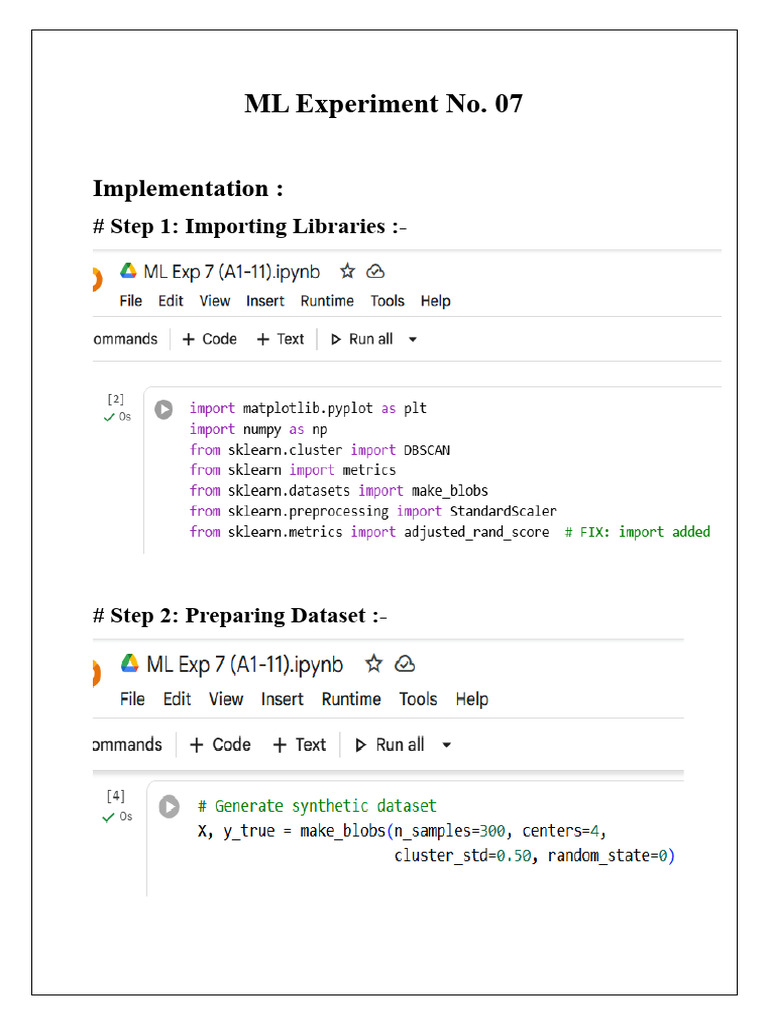Image resolution: width=768 pixels, height=1024 pixels.
Task: Click the 'Implementation :' heading
Action: tap(188, 189)
